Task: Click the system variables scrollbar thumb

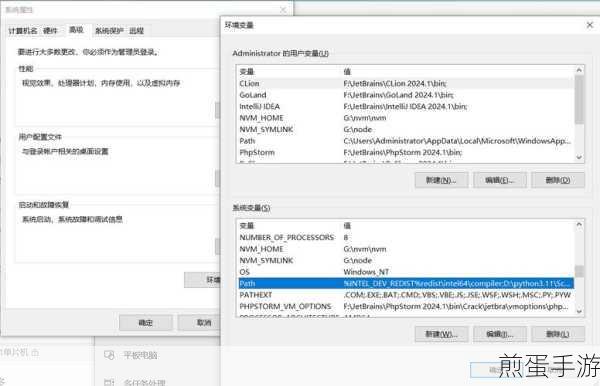Action: tap(579, 271)
